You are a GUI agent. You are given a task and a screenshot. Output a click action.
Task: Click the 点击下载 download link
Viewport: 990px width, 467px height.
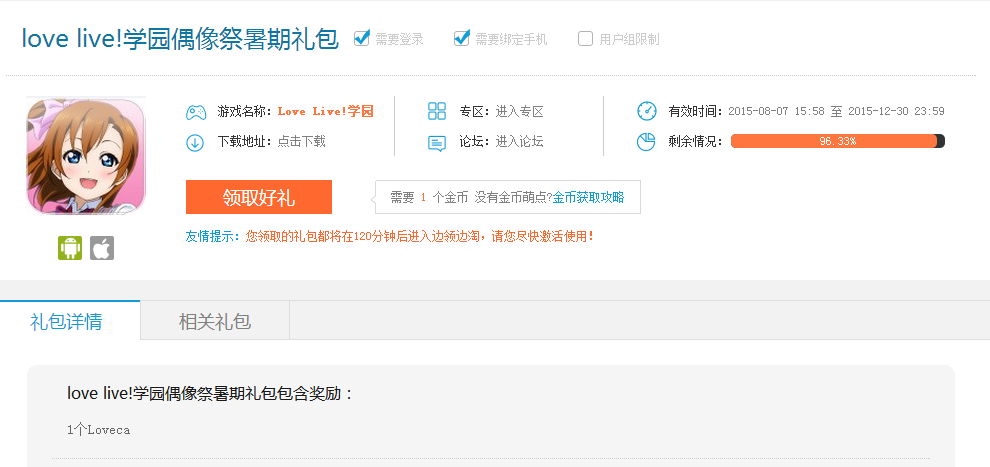[302, 141]
